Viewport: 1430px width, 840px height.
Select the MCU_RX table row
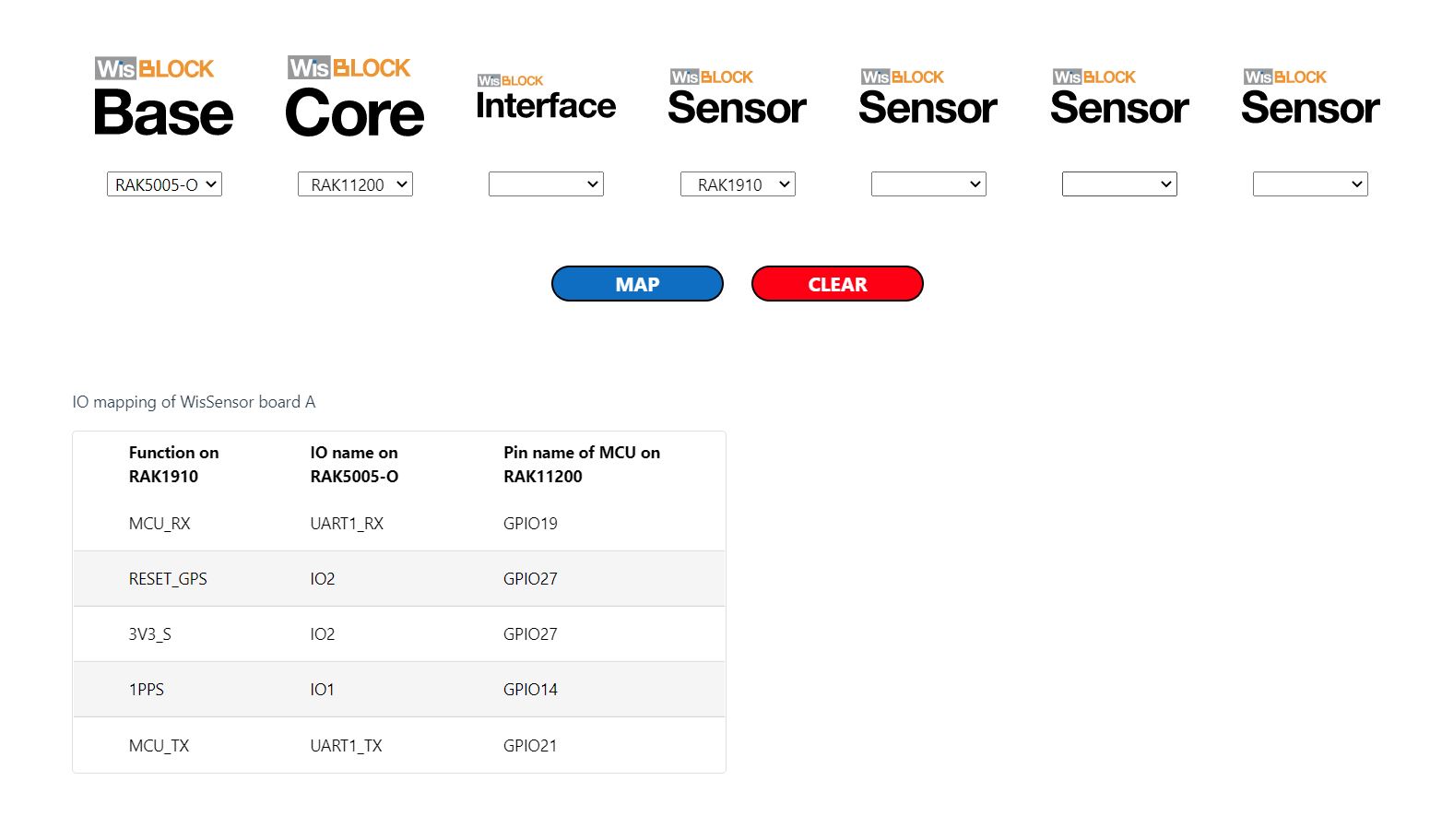(398, 524)
